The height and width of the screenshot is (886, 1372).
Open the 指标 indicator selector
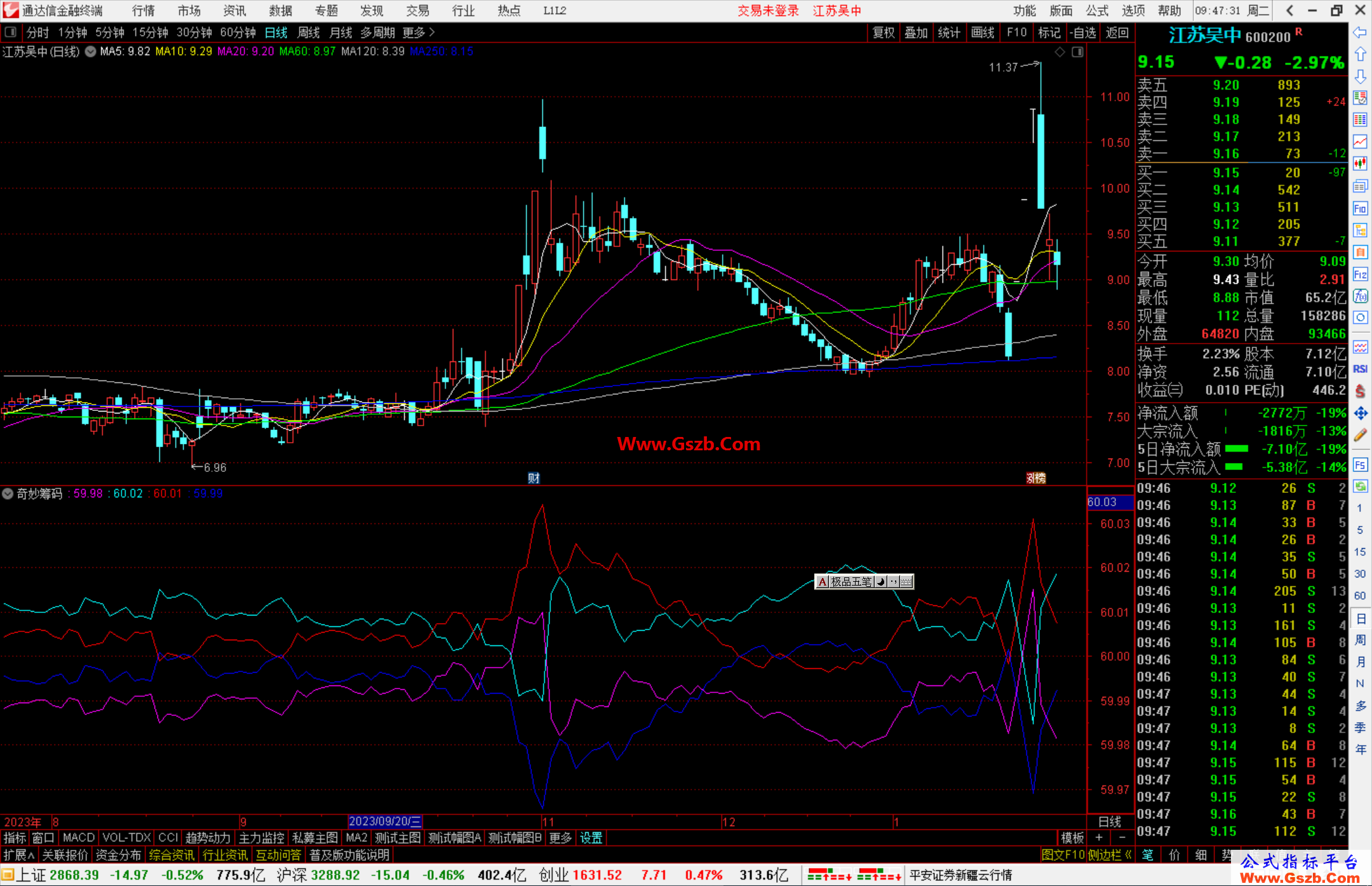click(15, 838)
